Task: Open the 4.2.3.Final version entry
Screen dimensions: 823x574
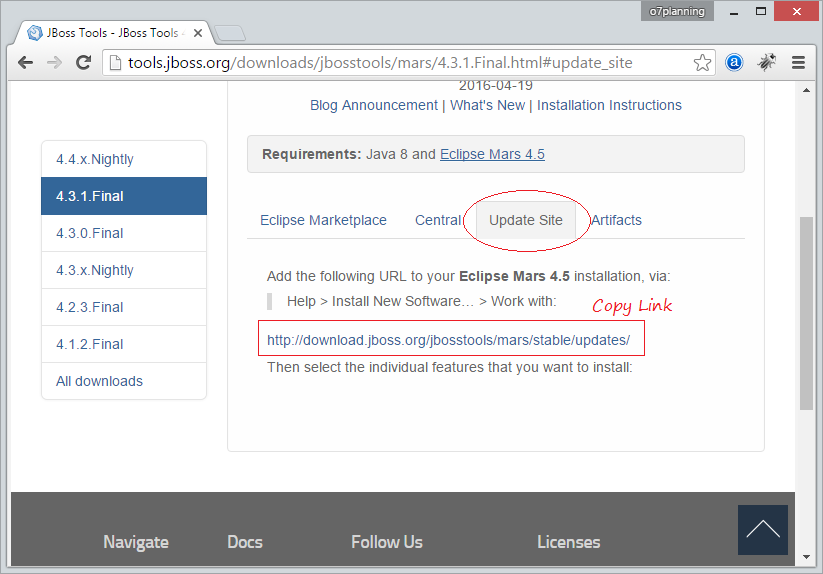Action: click(x=124, y=307)
